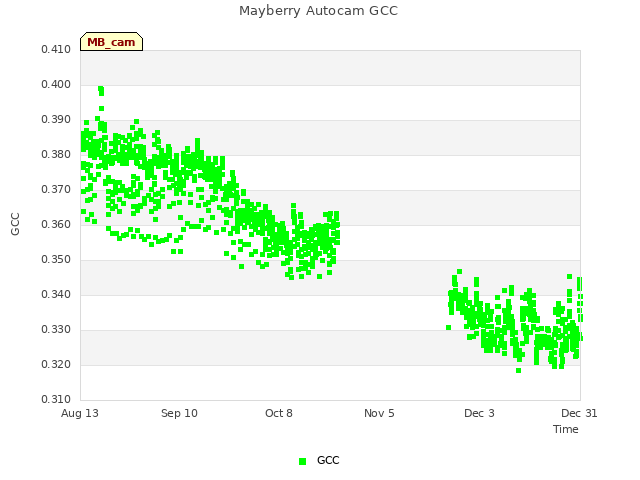This screenshot has height=480, width=640.
Task: Click the 0.340 y-axis value
Action: click(56, 295)
